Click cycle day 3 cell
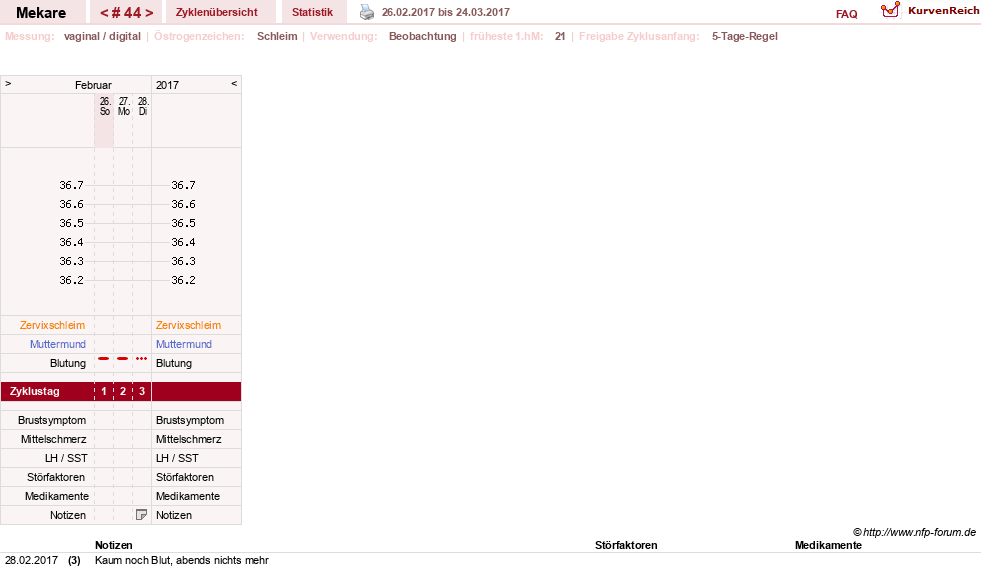 pos(142,391)
